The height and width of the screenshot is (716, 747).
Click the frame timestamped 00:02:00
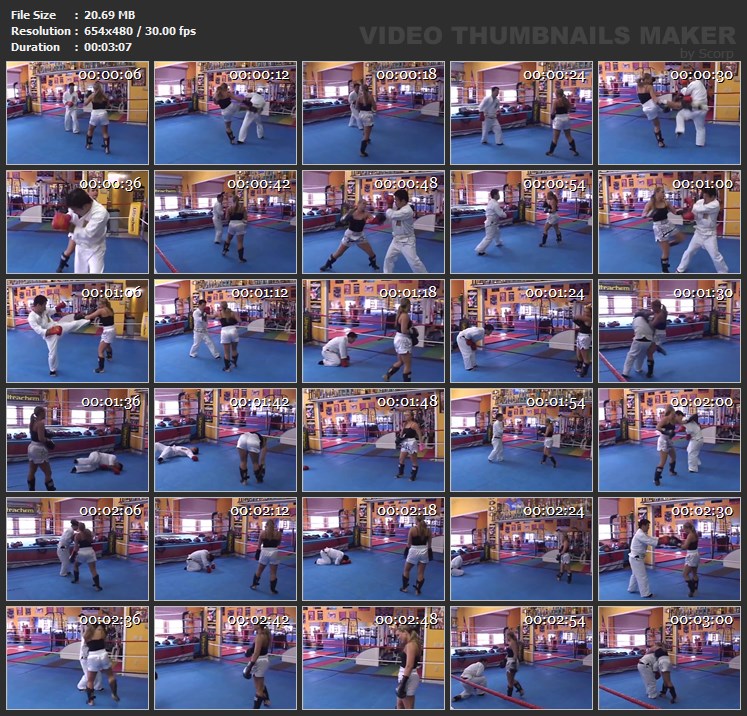tap(669, 440)
